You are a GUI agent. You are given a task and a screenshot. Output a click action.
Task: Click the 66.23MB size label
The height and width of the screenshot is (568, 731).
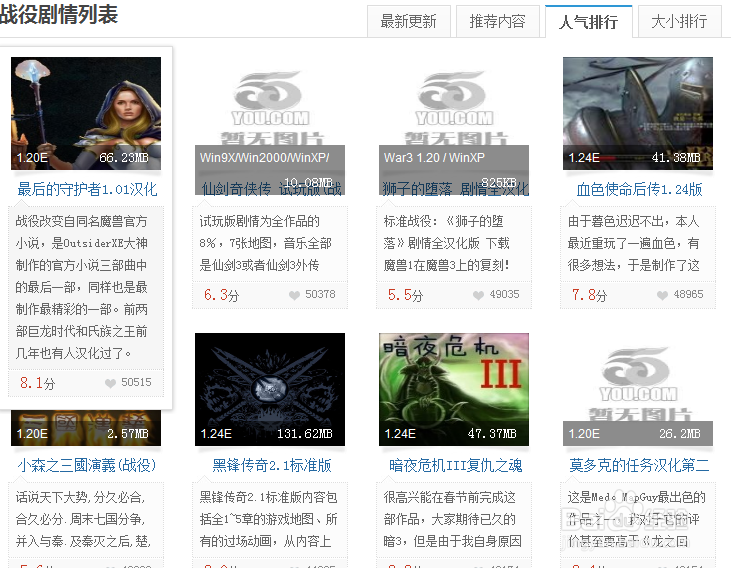coord(124,158)
